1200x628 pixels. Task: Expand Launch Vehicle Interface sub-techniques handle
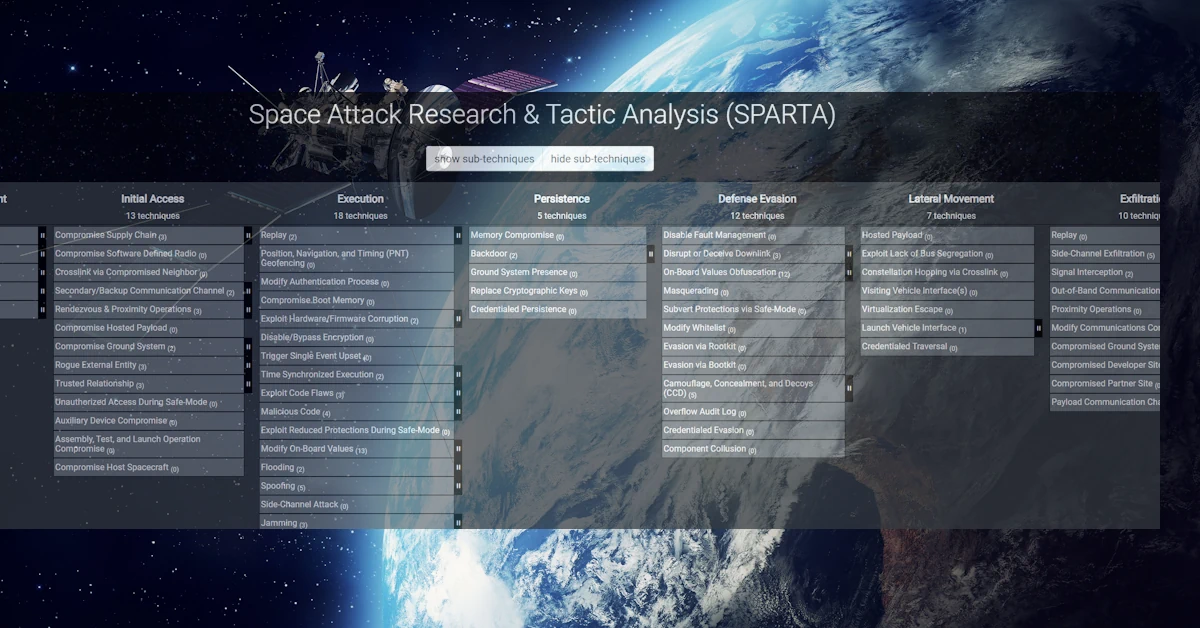click(x=1038, y=328)
